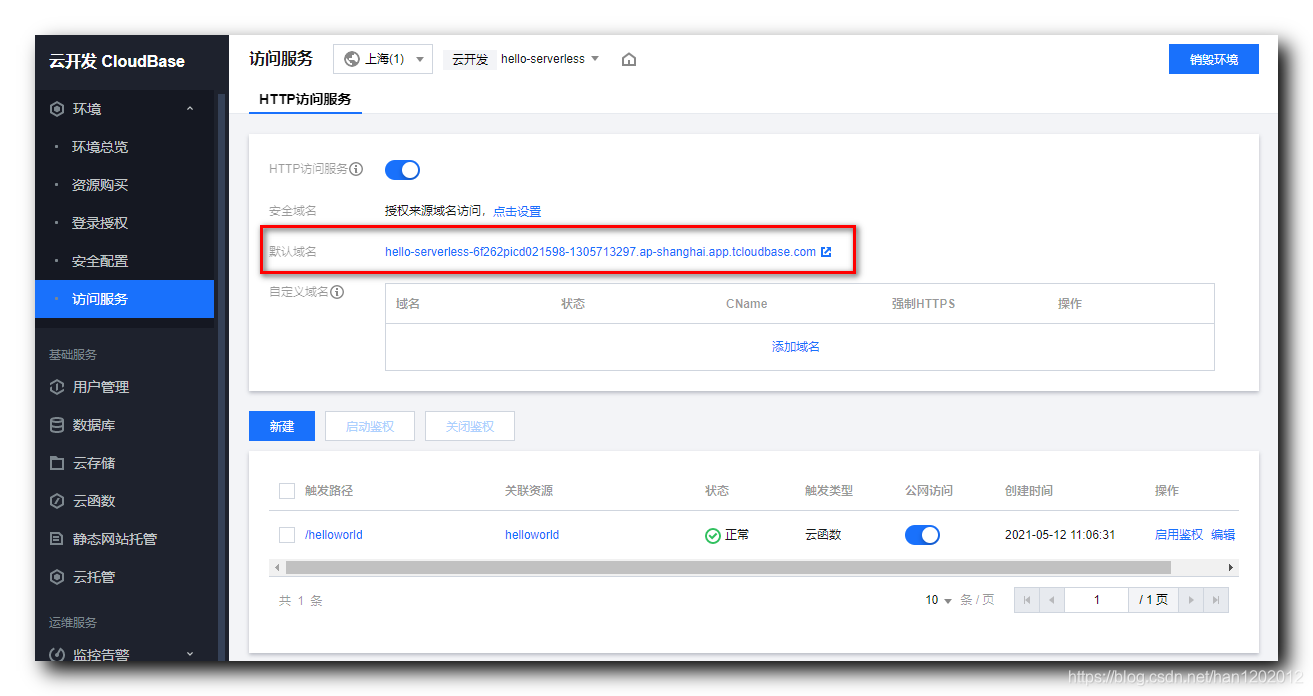Click the 启动鉴权 button
The width and height of the screenshot is (1313, 696).
pyautogui.click(x=370, y=426)
